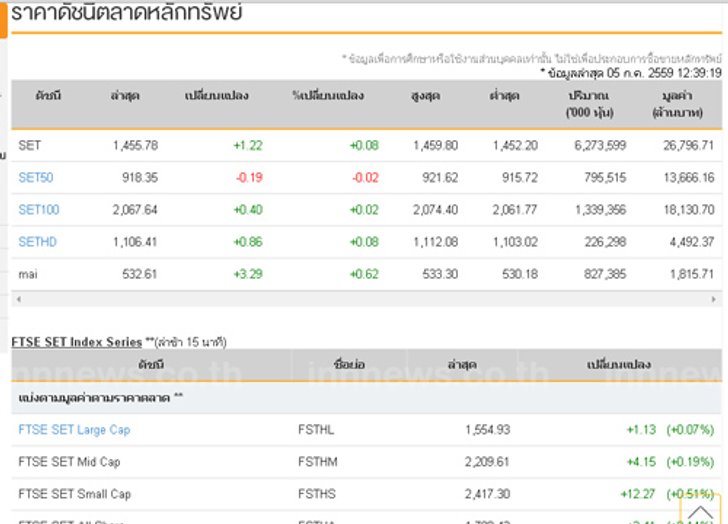
Task: Click mai value 1,815.71
Action: 692,274
